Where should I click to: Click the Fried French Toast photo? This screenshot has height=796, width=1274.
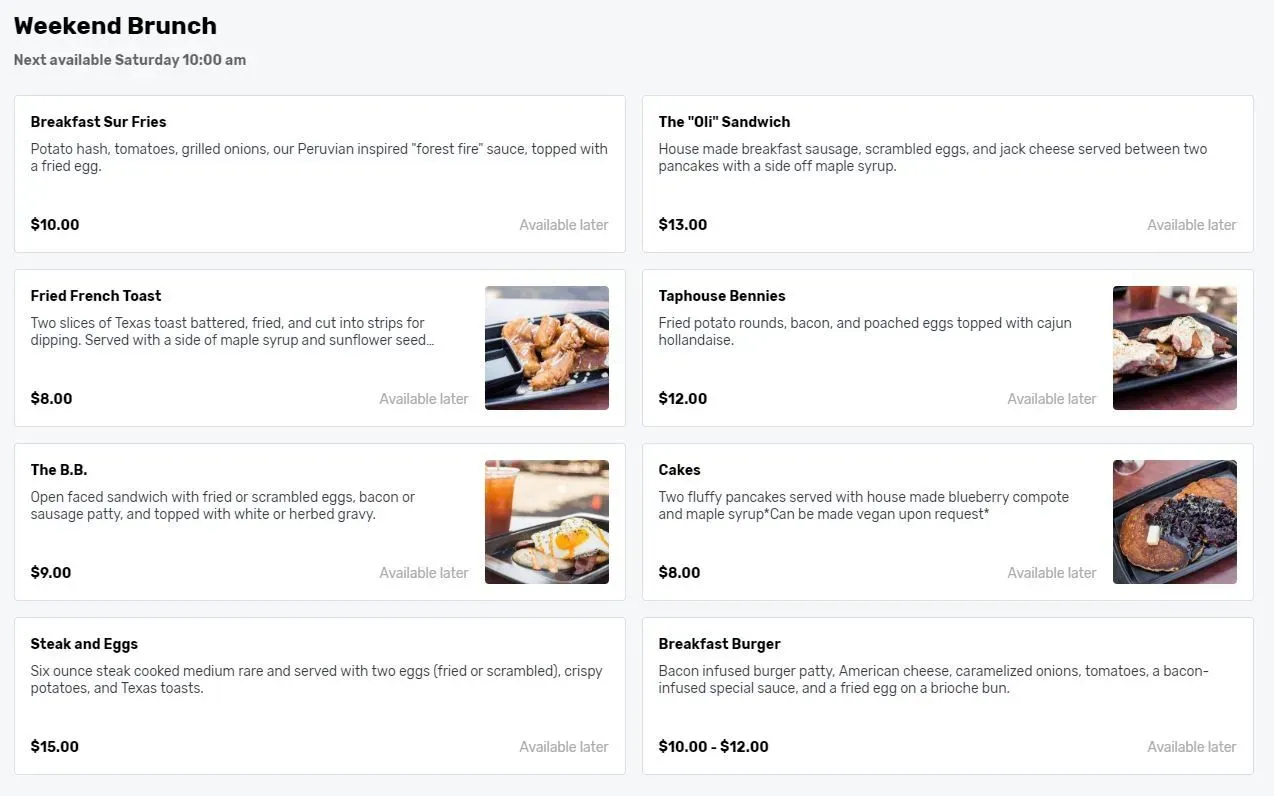(547, 348)
